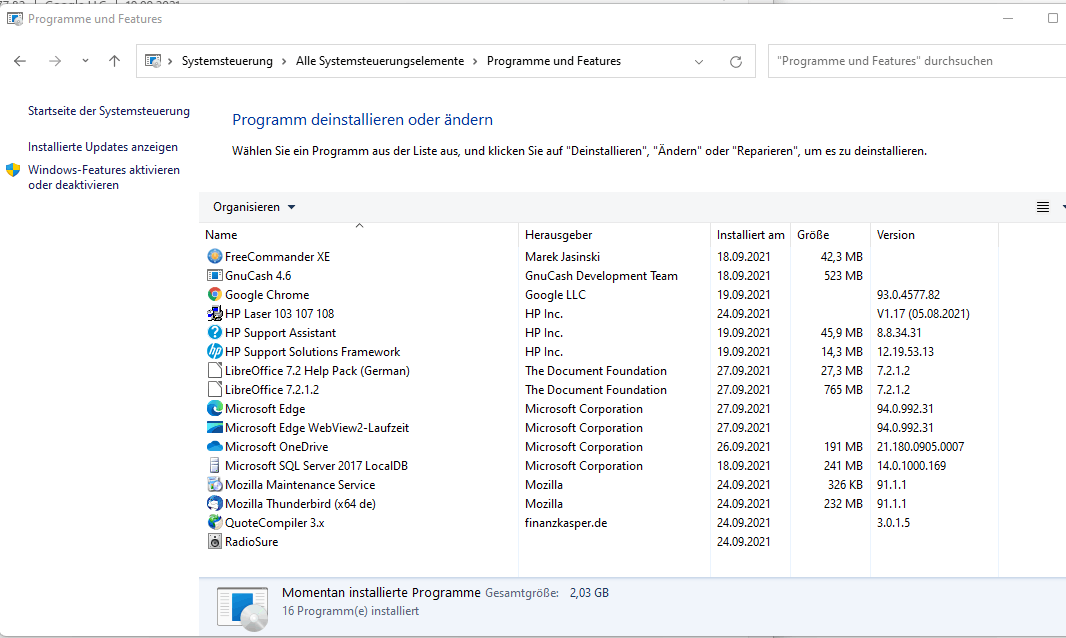Sort by the Herausgeber column header
Viewport: 1066px width, 638px height.
(615, 235)
